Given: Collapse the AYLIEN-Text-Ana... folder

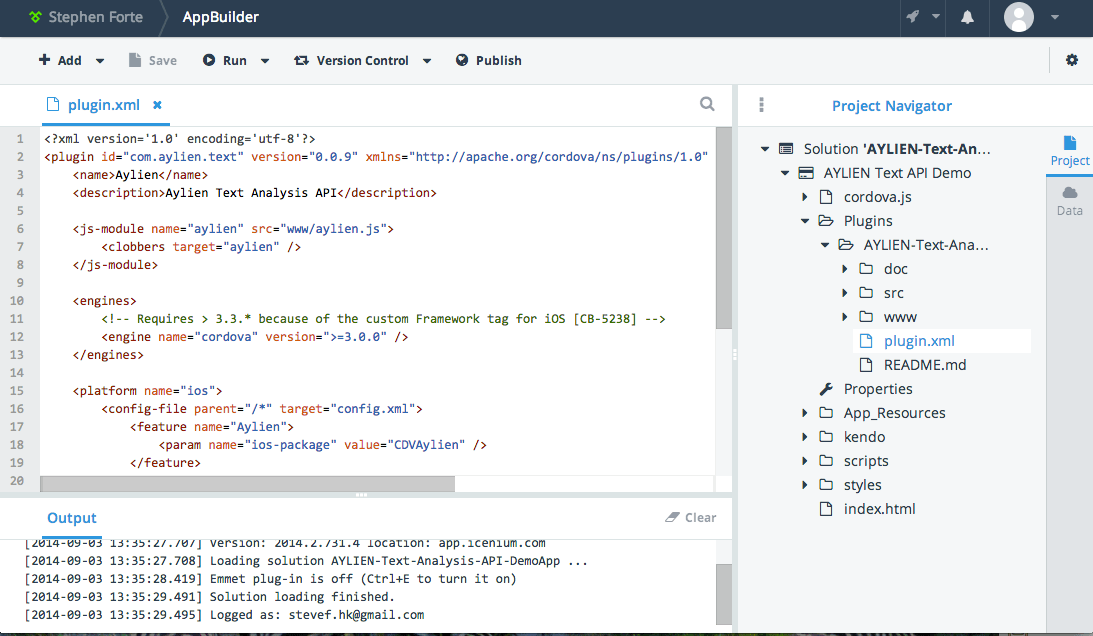Looking at the screenshot, I should tap(825, 245).
